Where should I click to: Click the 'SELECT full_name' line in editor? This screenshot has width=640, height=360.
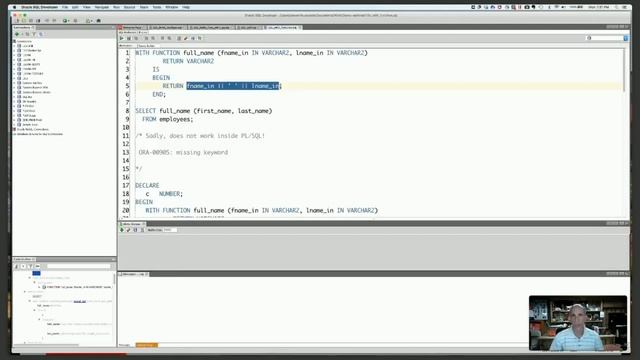click(204, 111)
